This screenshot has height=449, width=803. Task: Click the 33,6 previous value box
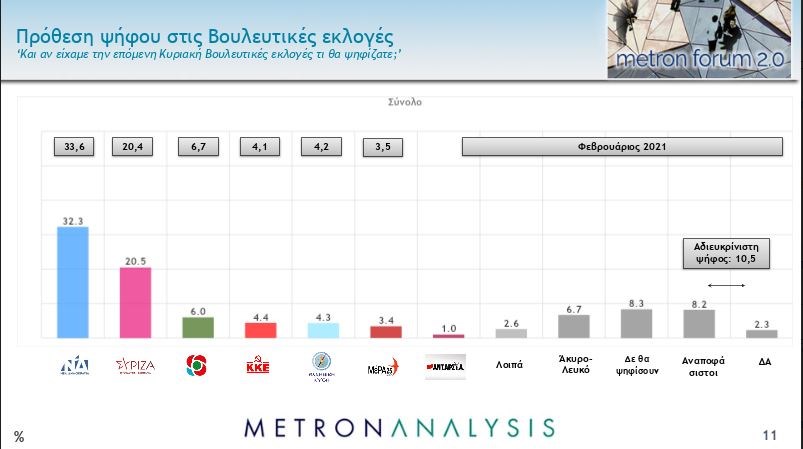[73, 146]
